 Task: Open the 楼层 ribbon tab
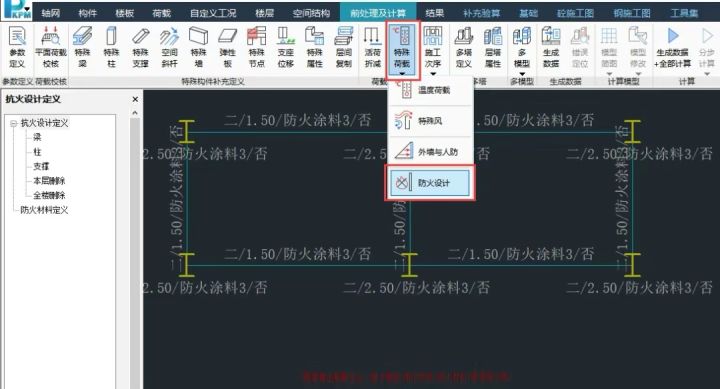pyautogui.click(x=264, y=13)
